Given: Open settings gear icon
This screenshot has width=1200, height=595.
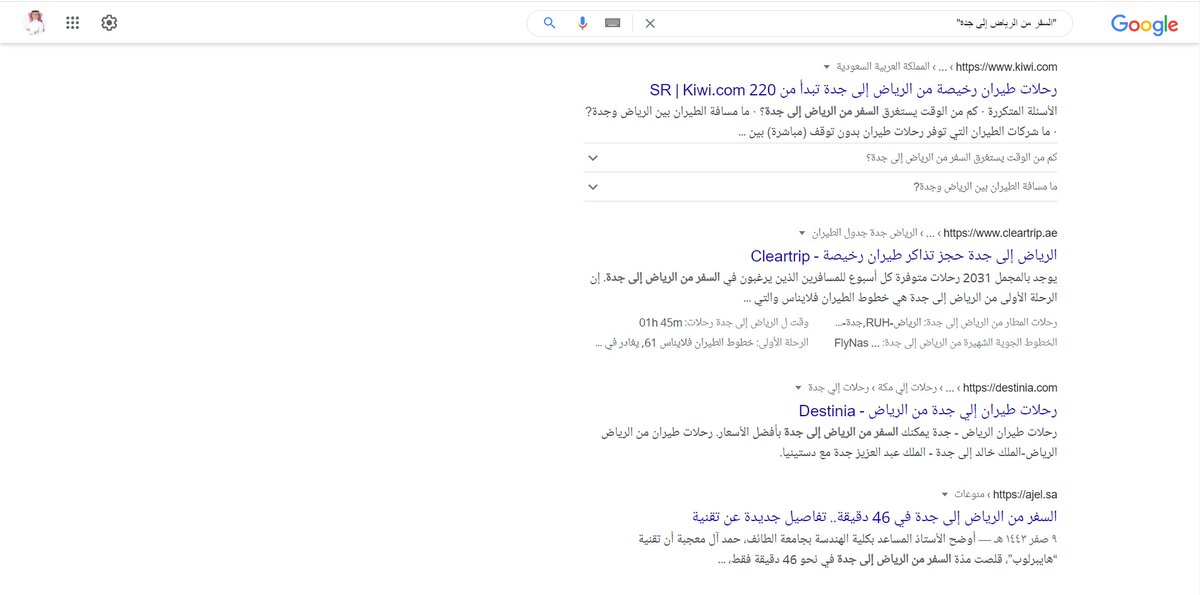Looking at the screenshot, I should [x=109, y=23].
